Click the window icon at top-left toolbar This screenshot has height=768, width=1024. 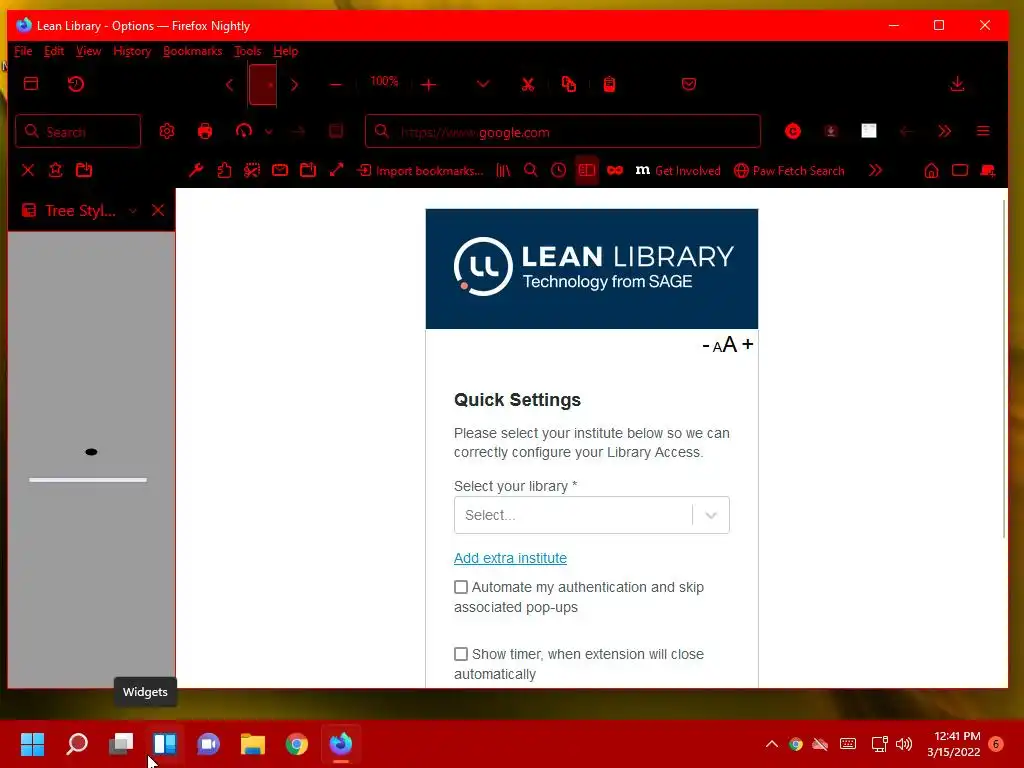31,84
